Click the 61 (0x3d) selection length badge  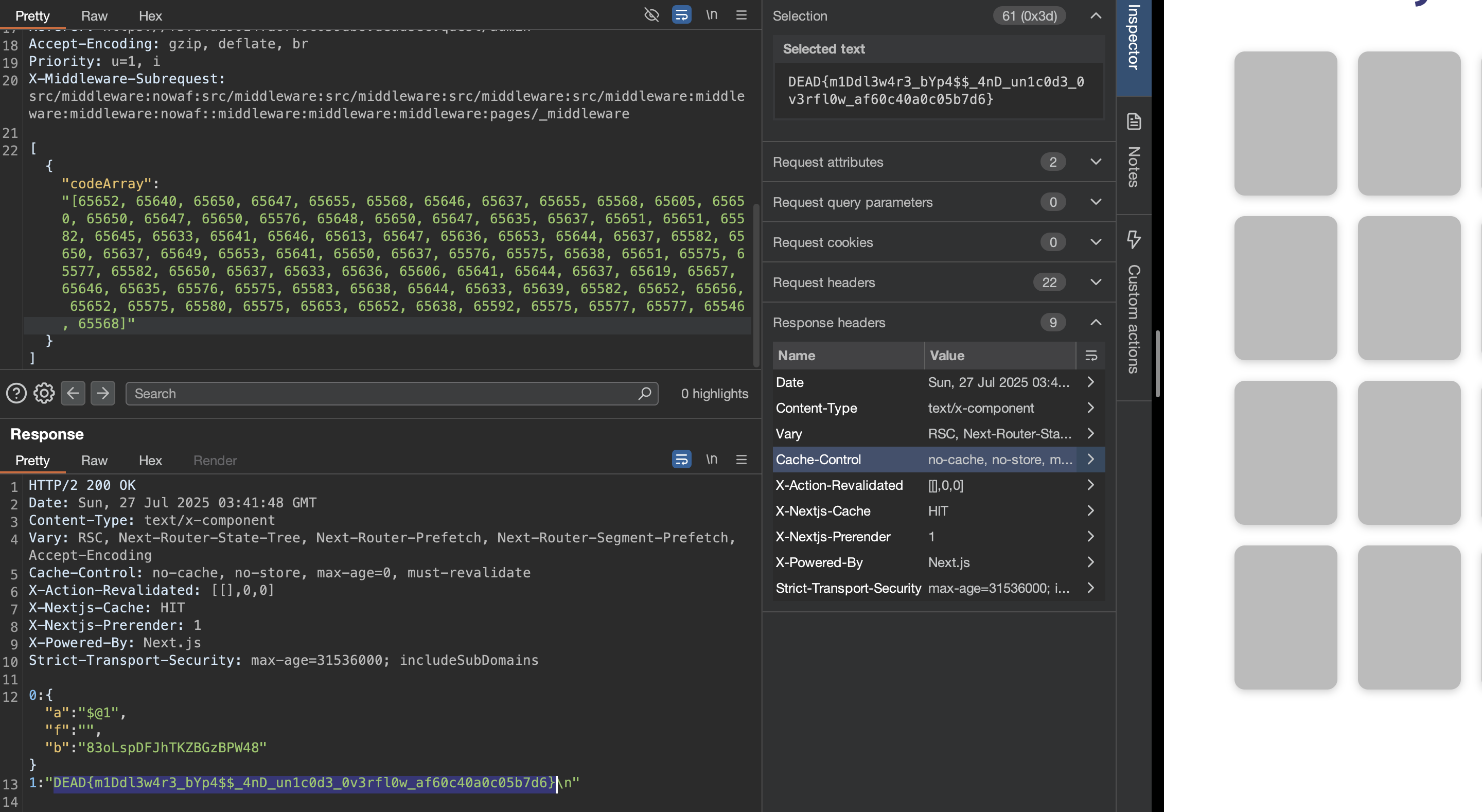coord(1029,15)
